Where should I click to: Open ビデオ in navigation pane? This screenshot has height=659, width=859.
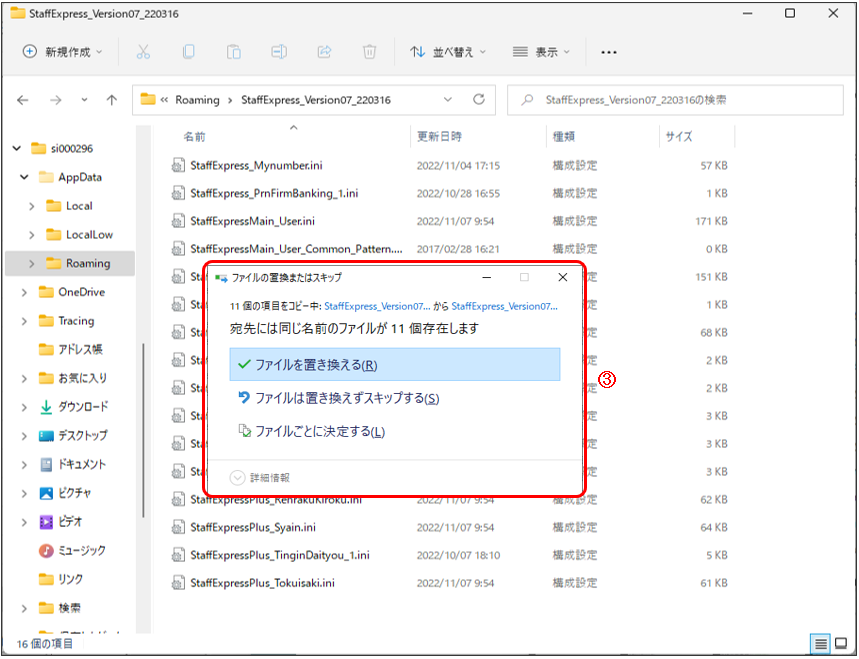(60, 522)
